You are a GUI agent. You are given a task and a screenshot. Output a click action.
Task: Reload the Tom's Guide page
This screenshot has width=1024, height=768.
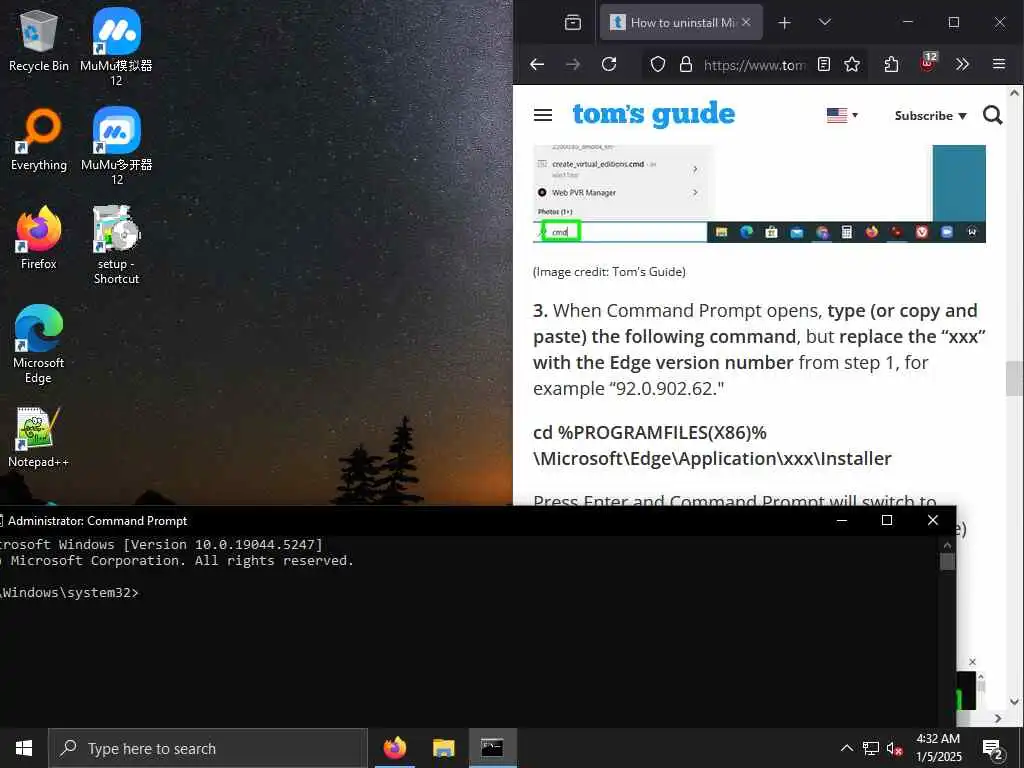pos(609,64)
